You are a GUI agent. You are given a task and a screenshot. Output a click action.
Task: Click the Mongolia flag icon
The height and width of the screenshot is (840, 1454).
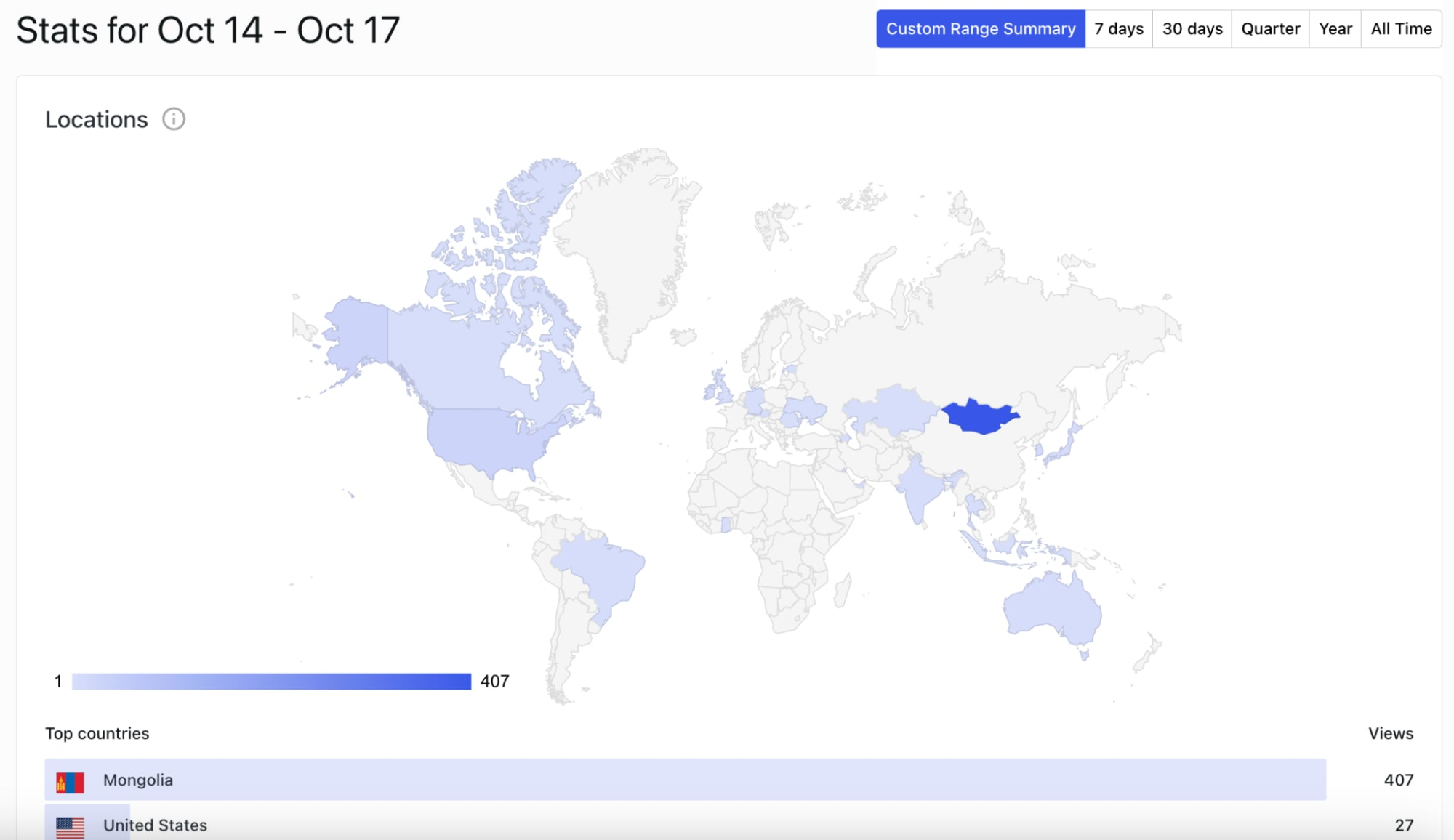[x=70, y=782]
